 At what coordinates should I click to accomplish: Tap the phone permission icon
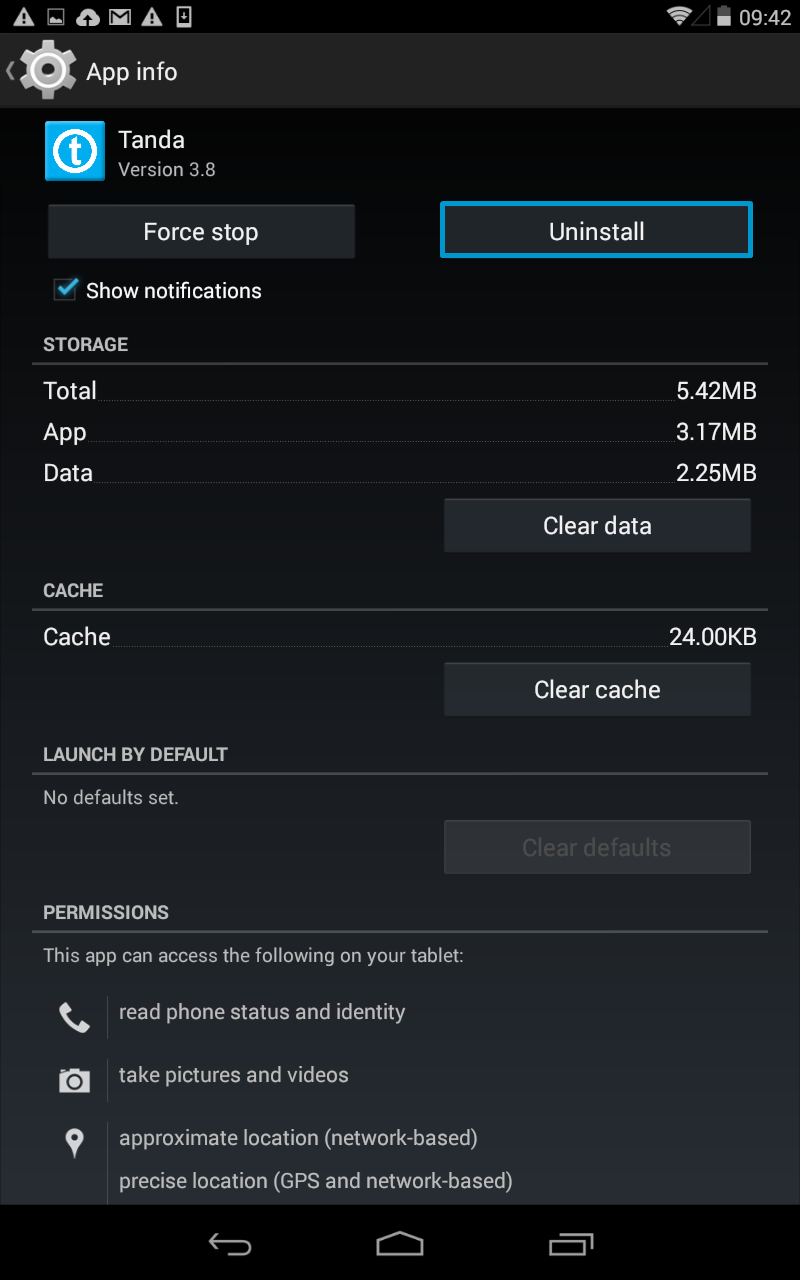pos(74,1017)
